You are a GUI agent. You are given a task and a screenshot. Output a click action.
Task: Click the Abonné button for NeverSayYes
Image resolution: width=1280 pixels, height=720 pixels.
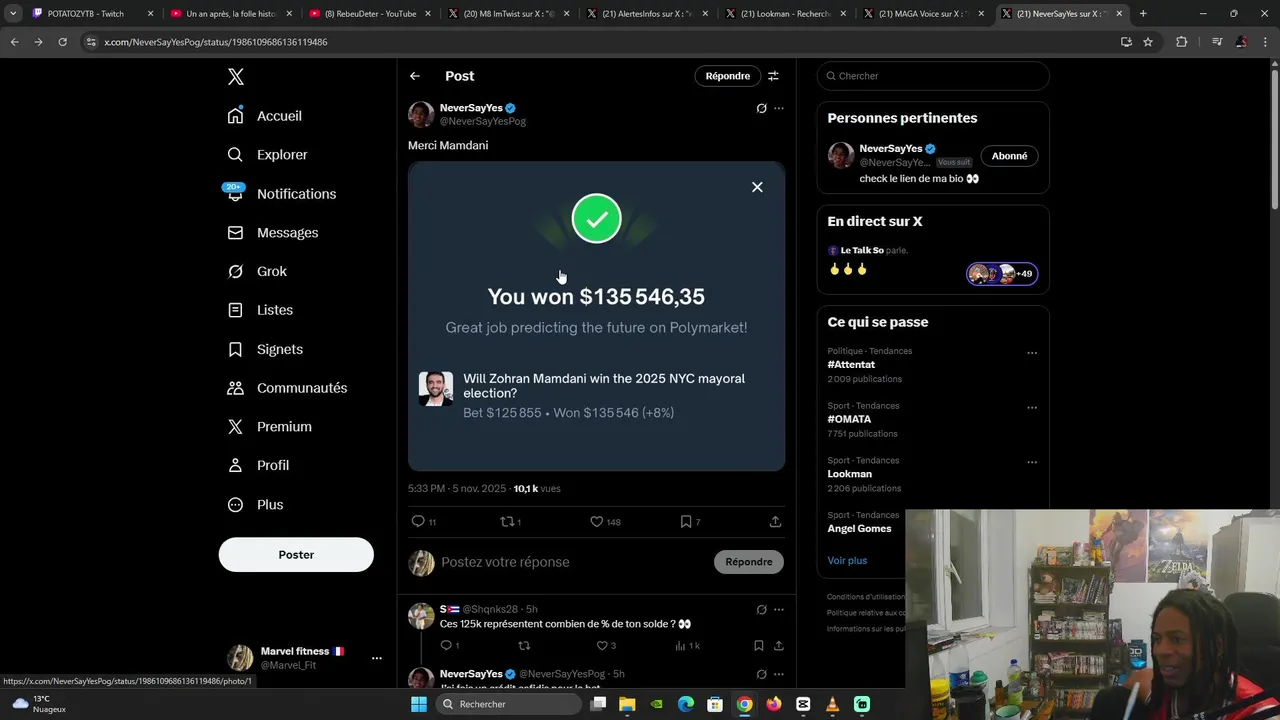(x=1009, y=156)
